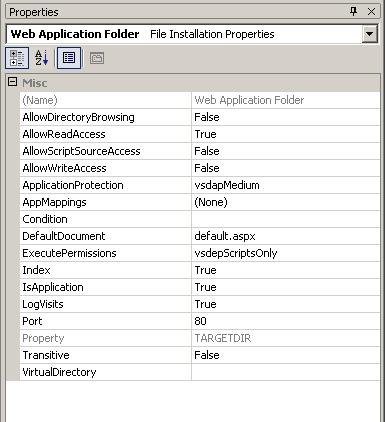The image size is (385, 422).
Task: Select the ExecutePermissions vsdepScriptsOnly value
Action: (286, 253)
